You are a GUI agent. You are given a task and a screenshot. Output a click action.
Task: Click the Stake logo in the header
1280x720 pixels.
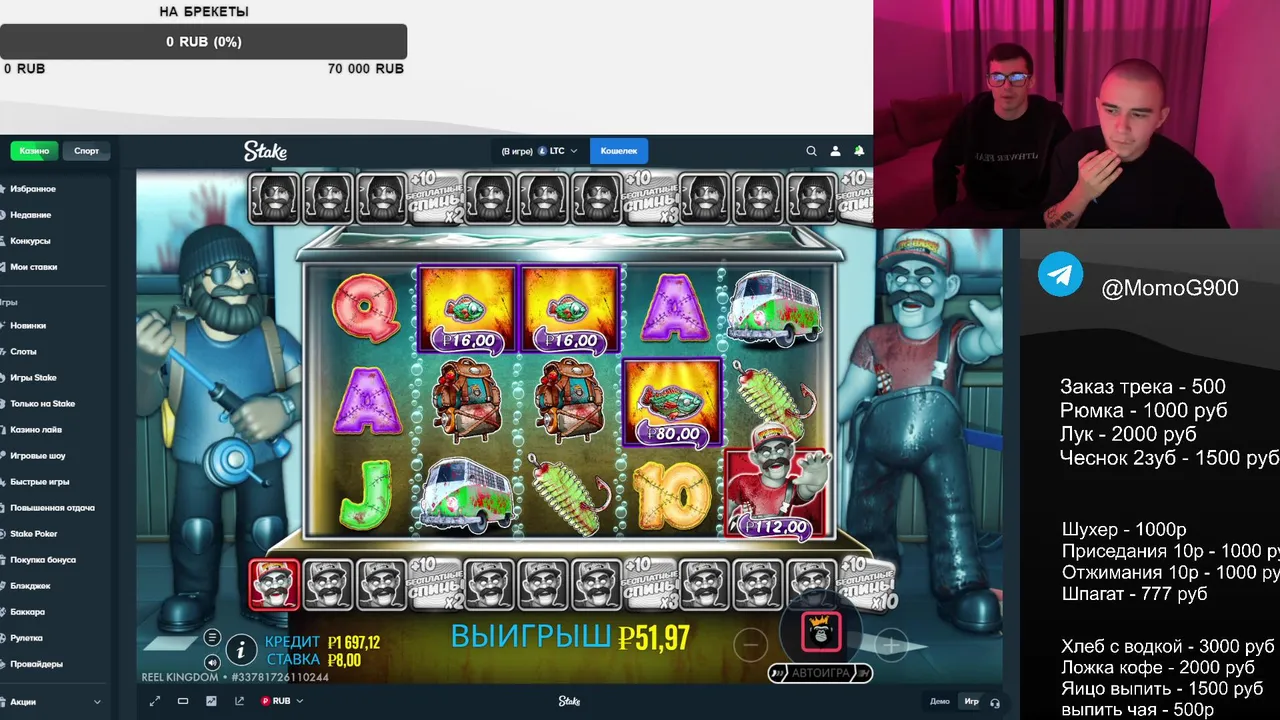(265, 151)
